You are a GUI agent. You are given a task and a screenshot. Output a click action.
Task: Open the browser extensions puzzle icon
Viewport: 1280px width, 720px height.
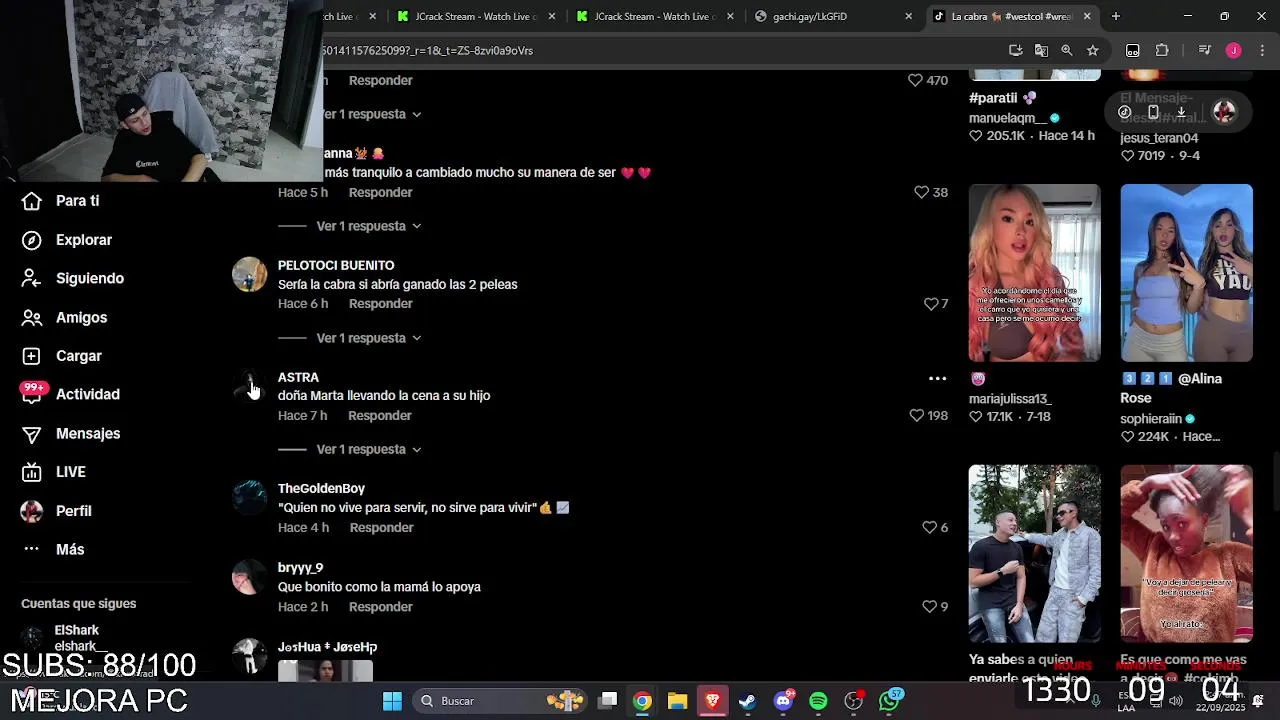[x=1162, y=50]
